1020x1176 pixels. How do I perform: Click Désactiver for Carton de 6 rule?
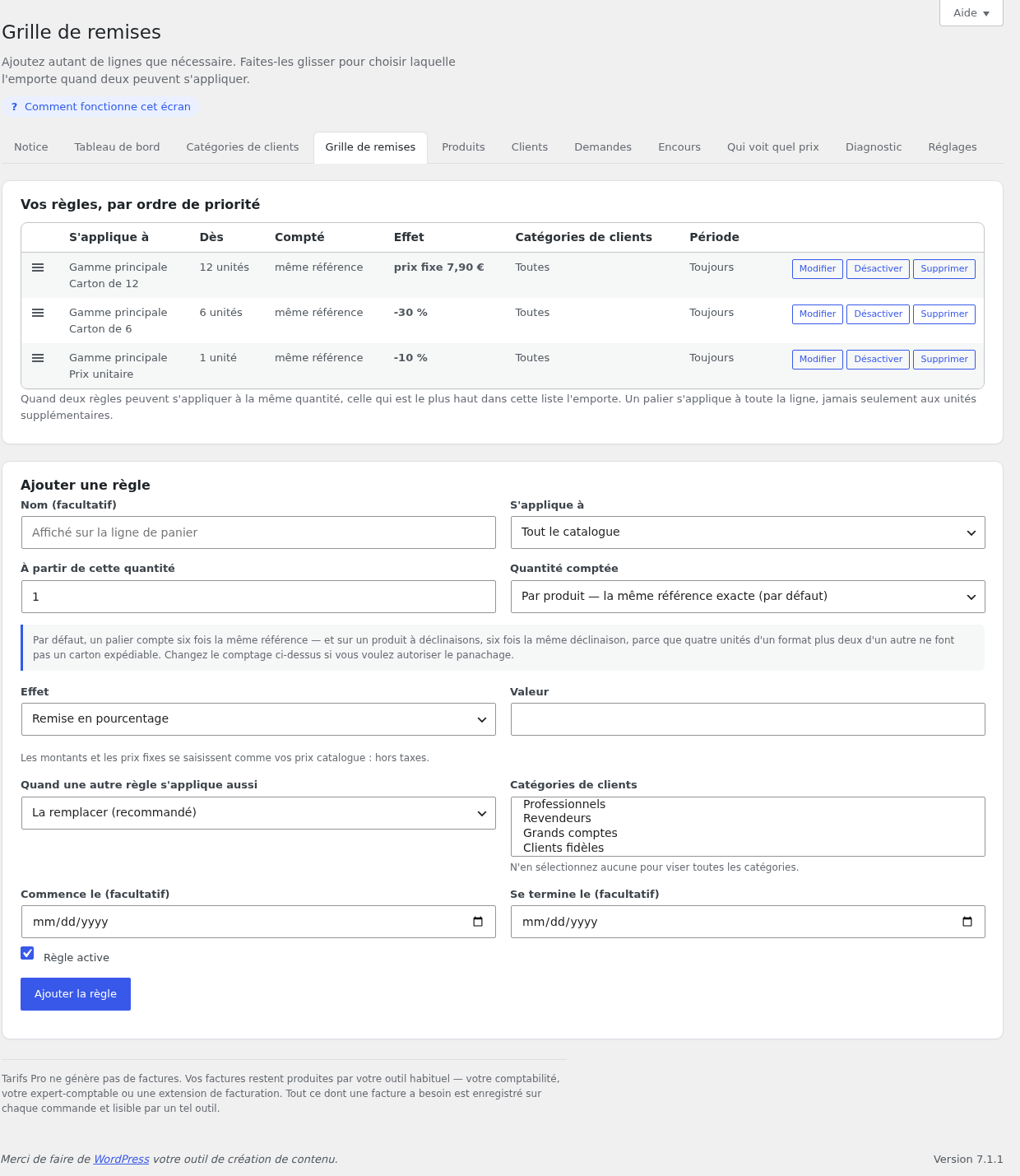point(878,314)
